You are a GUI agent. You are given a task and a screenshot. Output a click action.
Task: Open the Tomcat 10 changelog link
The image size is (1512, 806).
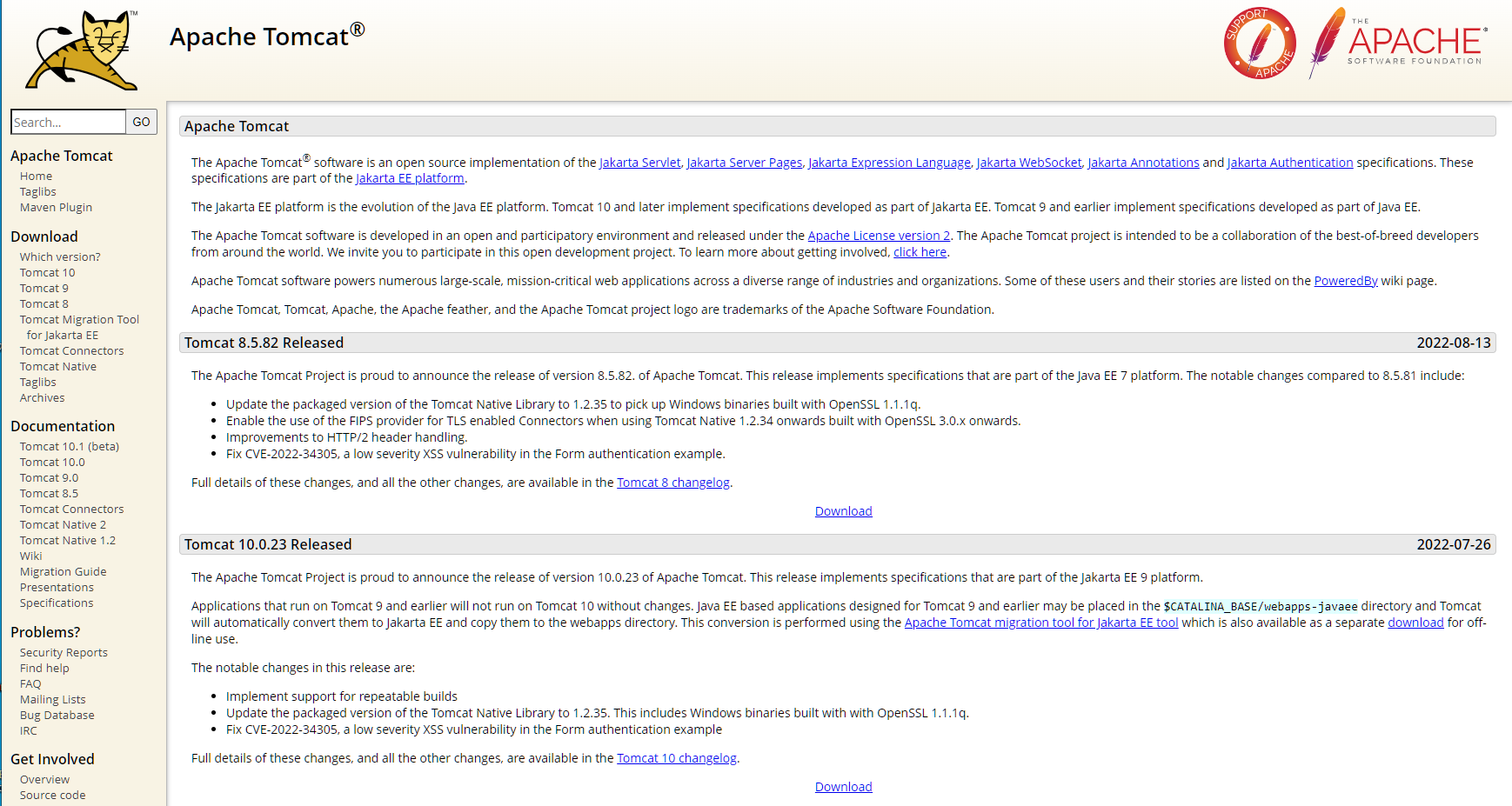pyautogui.click(x=677, y=758)
